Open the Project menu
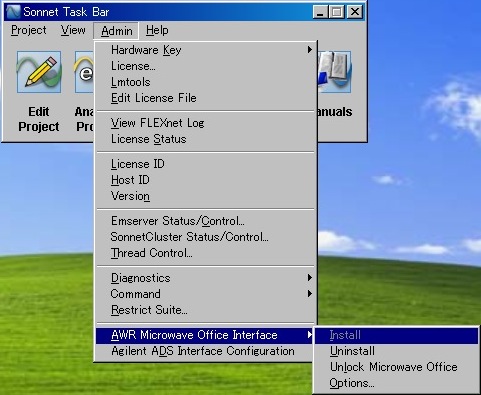 [x=29, y=30]
